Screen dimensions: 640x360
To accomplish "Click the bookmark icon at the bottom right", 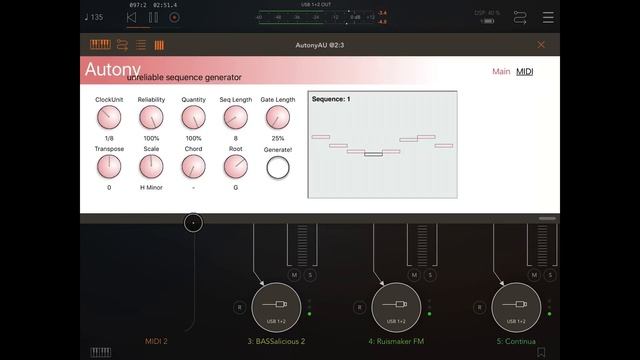I will coord(541,352).
